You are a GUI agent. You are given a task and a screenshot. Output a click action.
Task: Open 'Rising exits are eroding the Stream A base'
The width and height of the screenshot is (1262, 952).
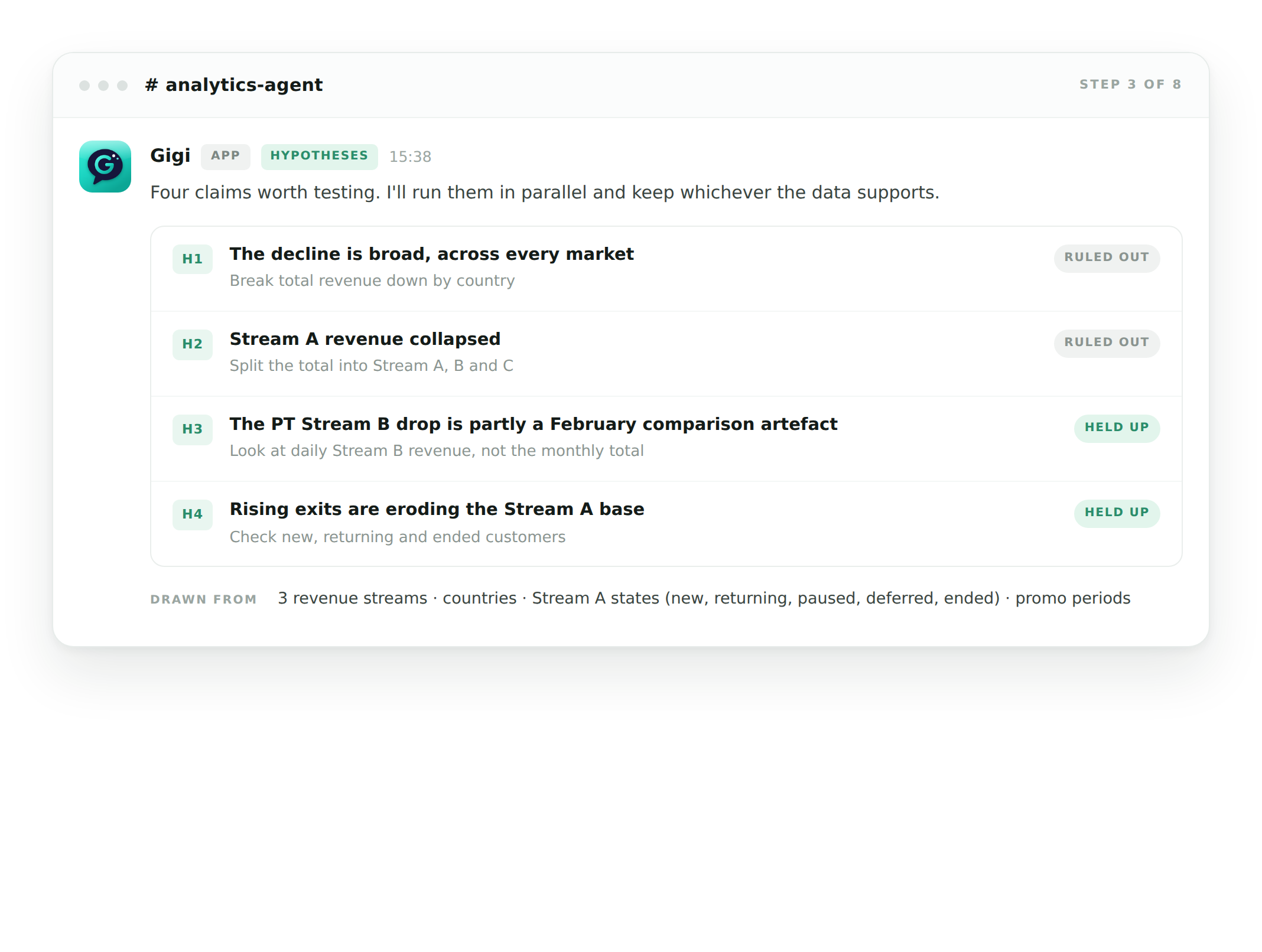(437, 509)
